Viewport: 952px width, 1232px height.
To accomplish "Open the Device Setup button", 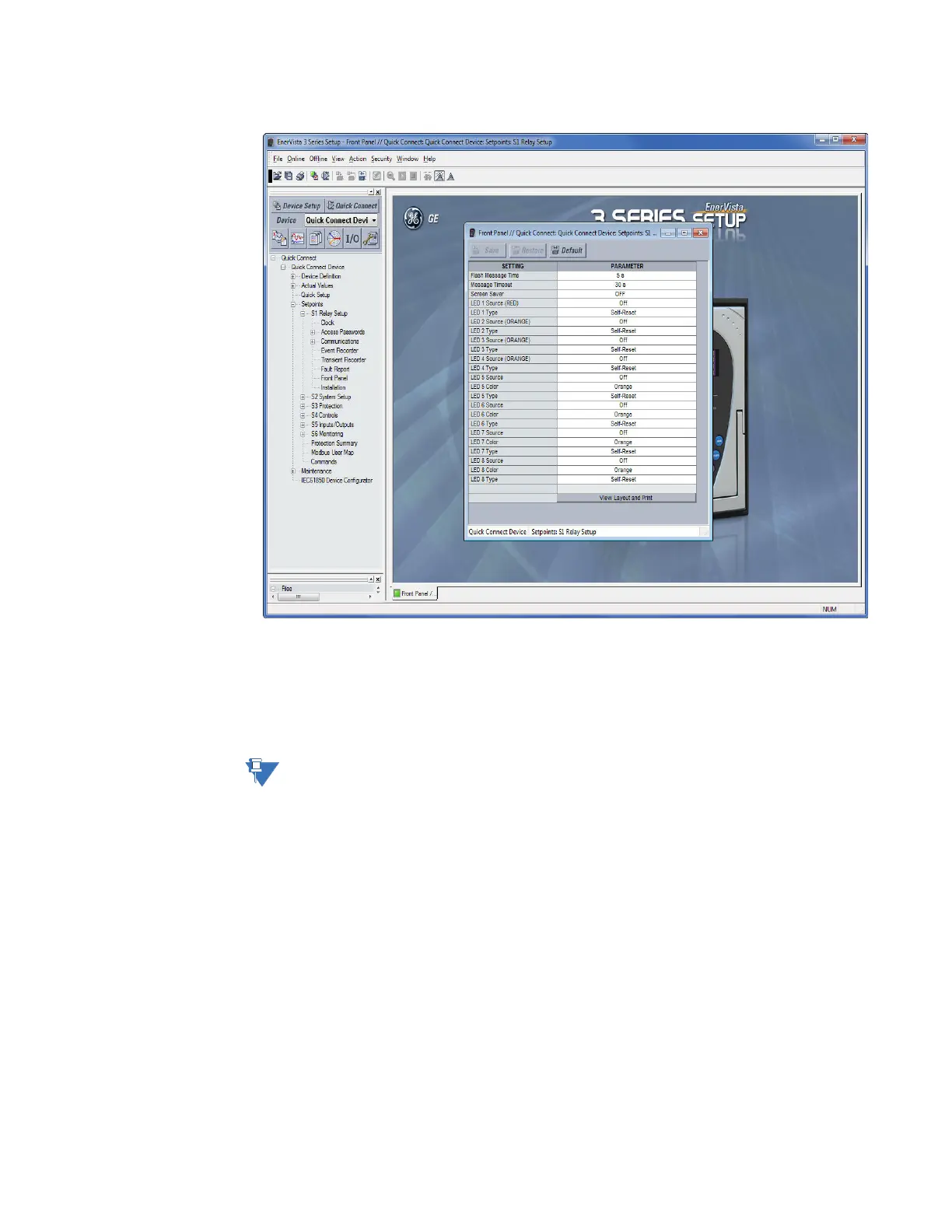I will pyautogui.click(x=297, y=206).
